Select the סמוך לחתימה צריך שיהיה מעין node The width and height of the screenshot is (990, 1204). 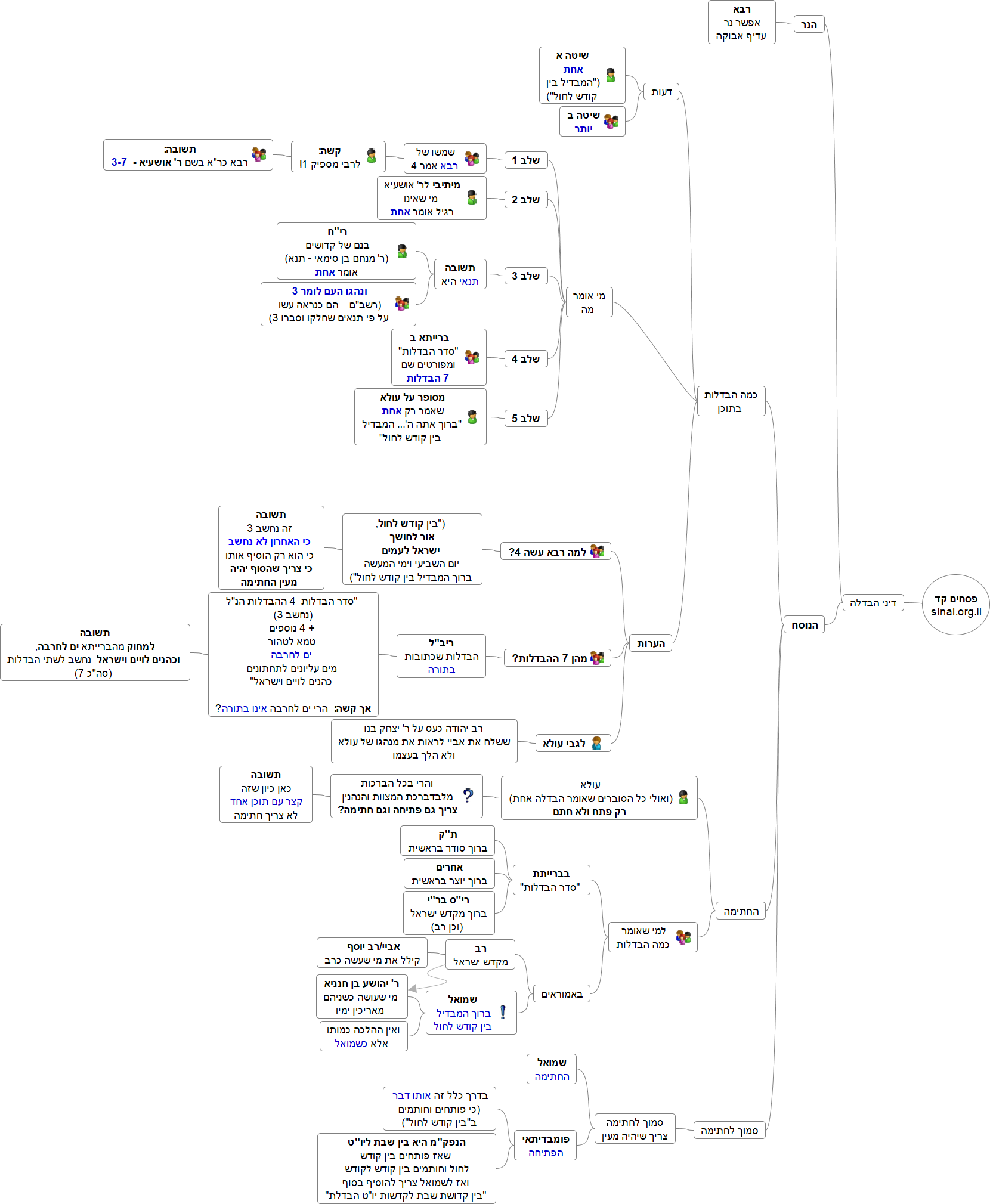(635, 1128)
